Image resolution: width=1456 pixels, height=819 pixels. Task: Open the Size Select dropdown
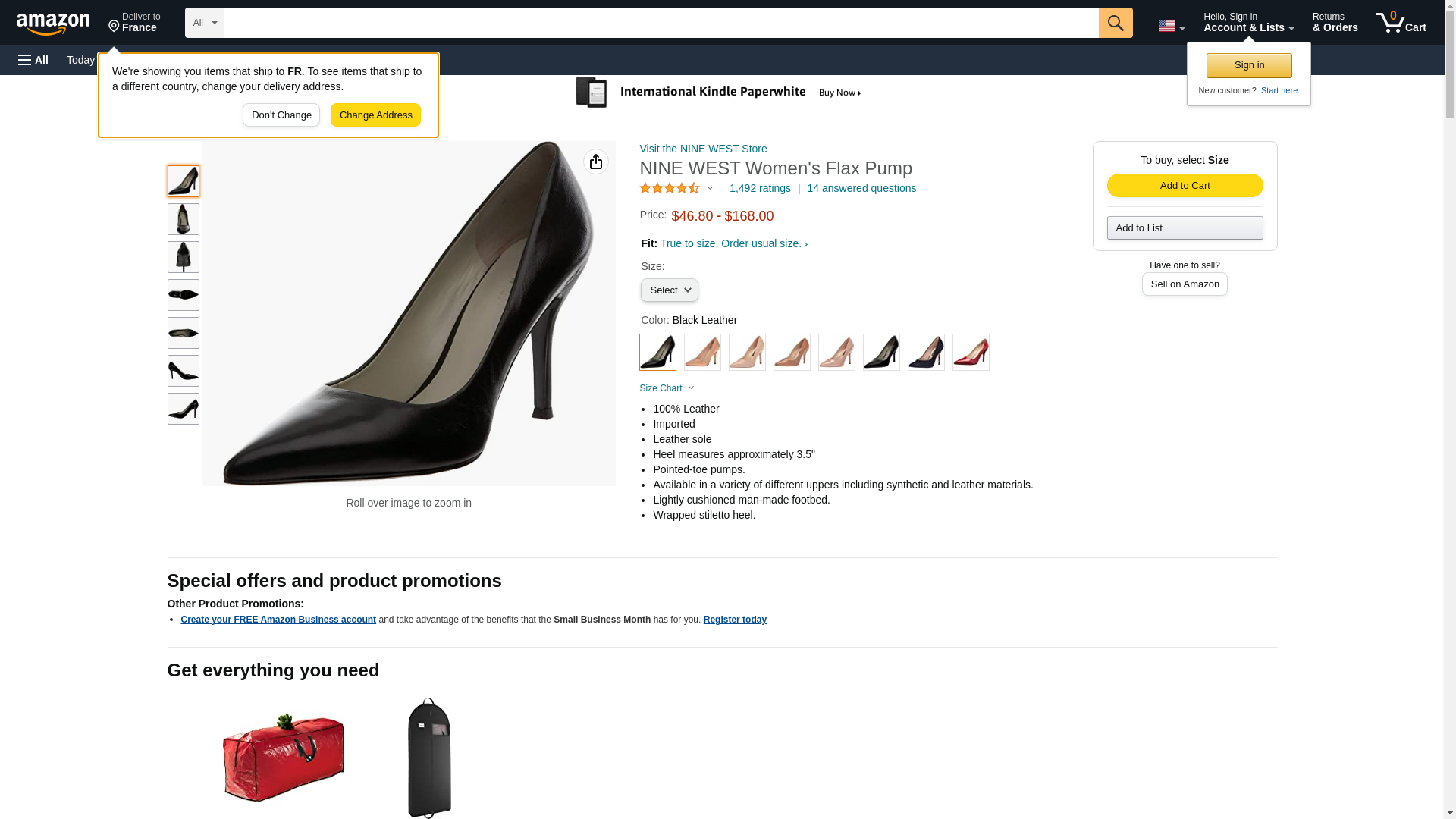coord(669,290)
